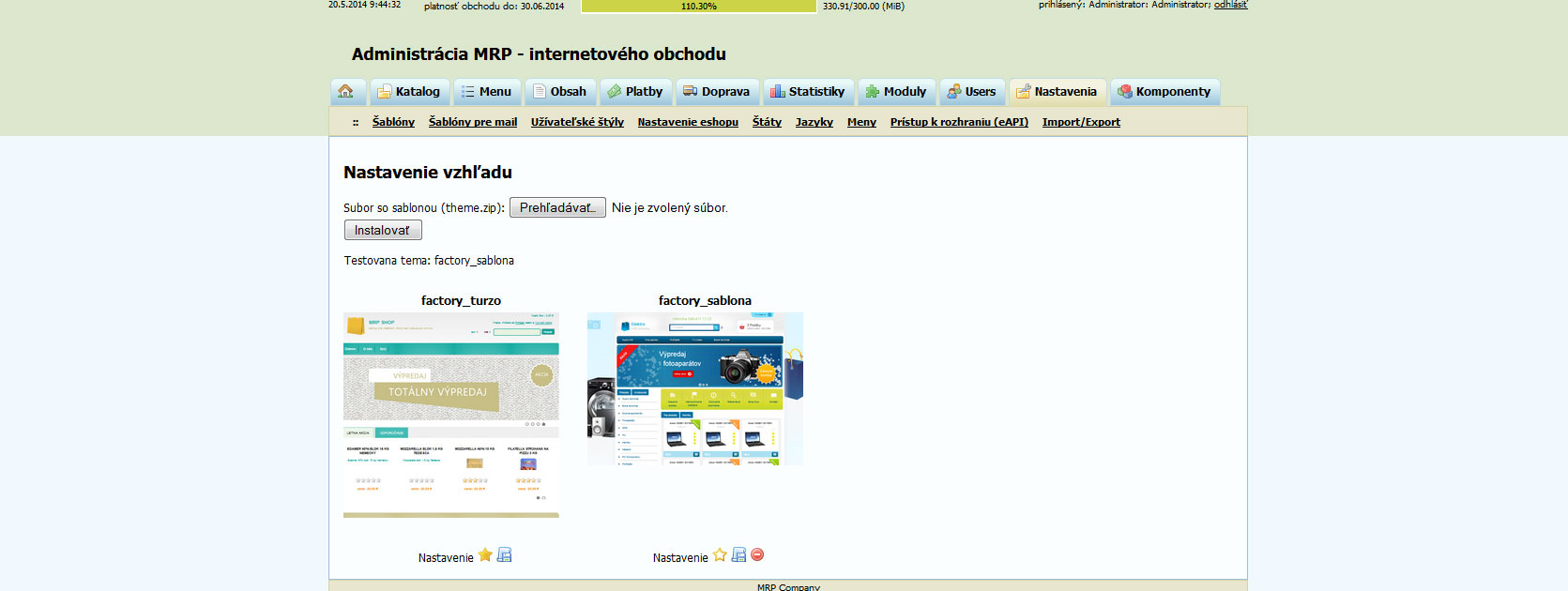Image resolution: width=1568 pixels, height=591 pixels.
Task: Select the Nastavenia tab
Action: click(x=1058, y=92)
